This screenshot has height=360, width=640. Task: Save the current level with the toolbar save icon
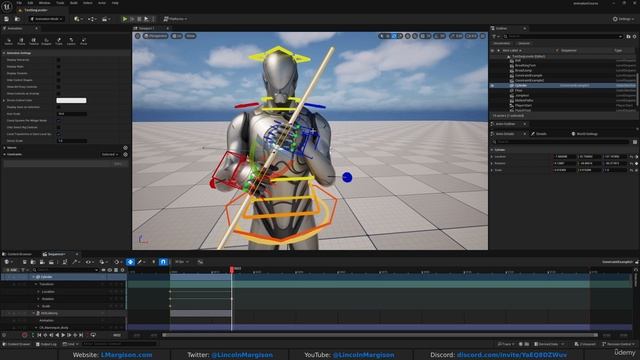click(6, 19)
